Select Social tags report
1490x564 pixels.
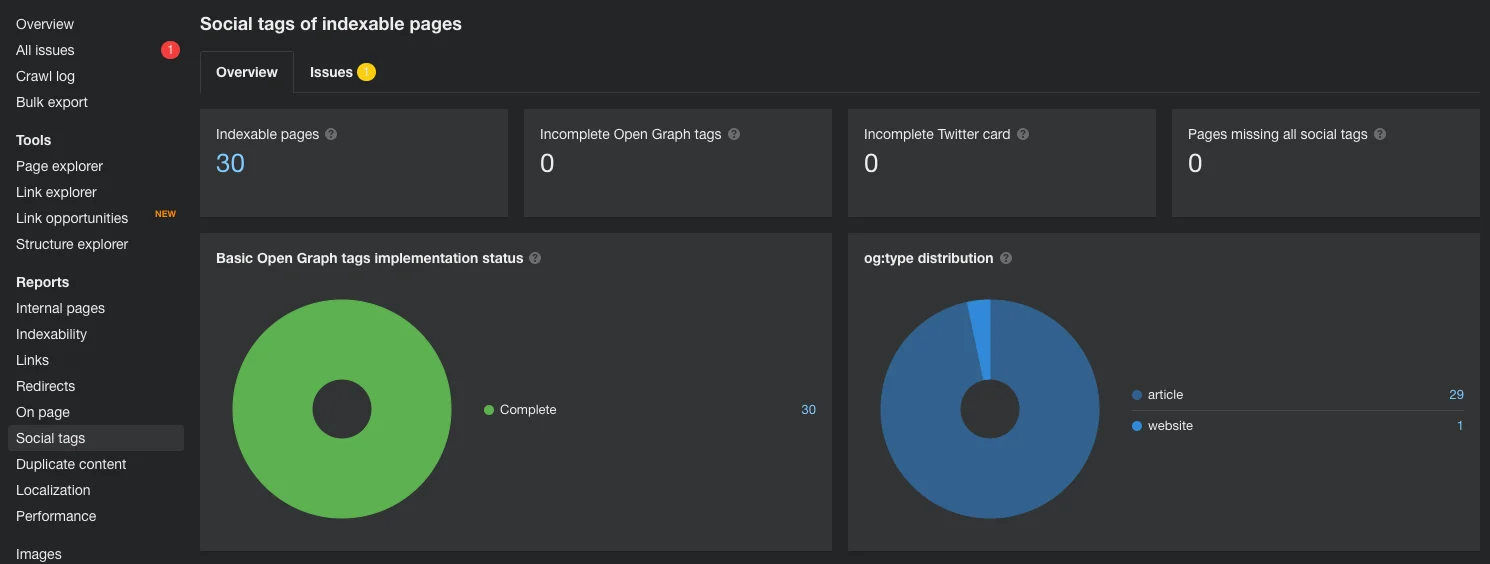96,438
